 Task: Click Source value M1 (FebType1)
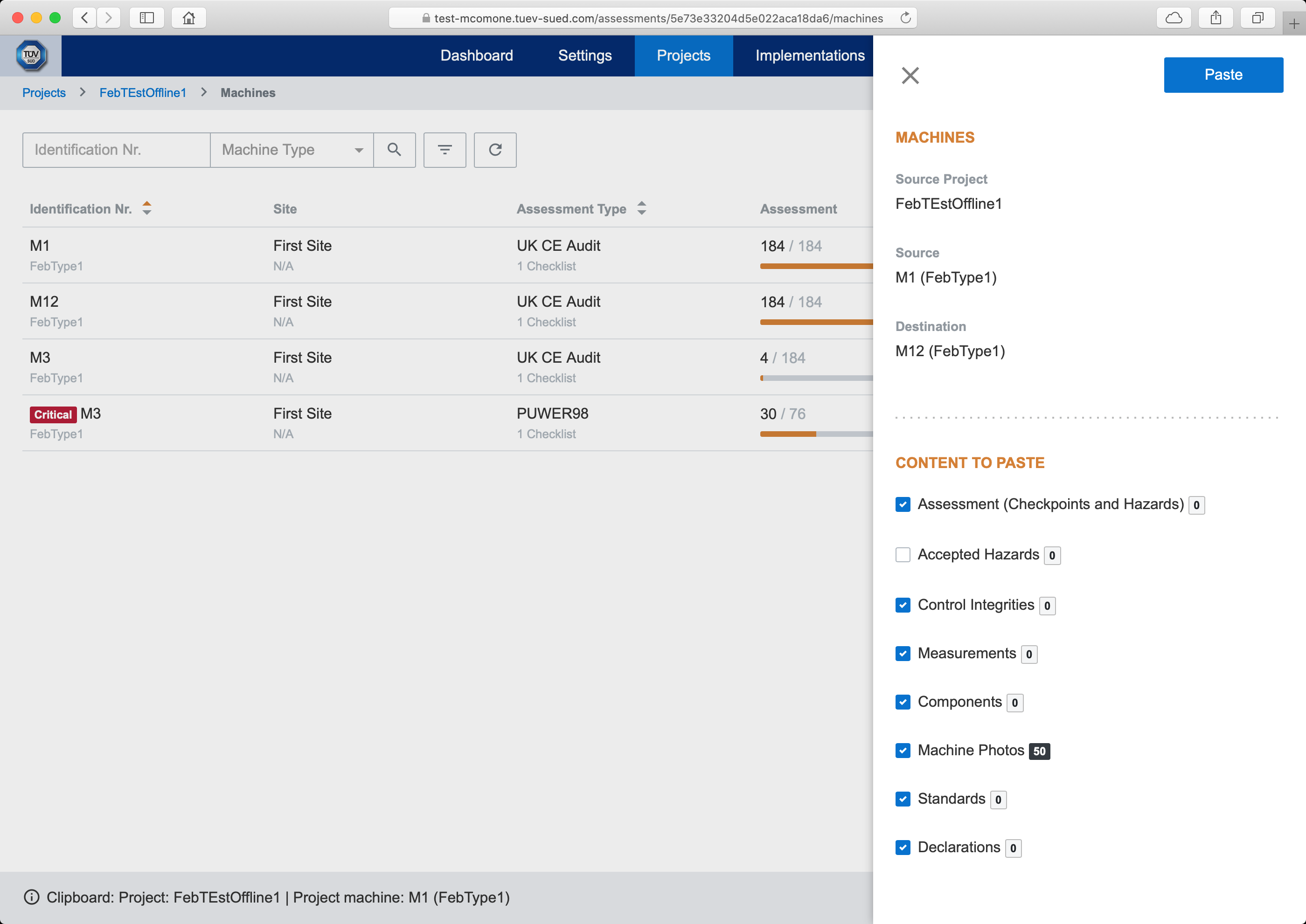click(x=945, y=277)
